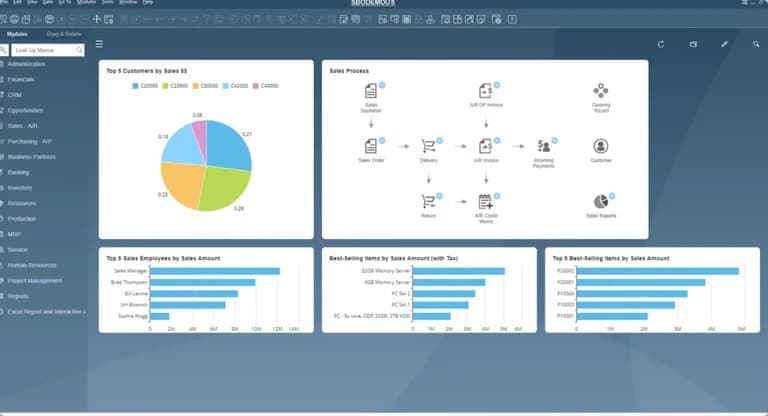Click the 'Sales Process' widget title
Image resolution: width=768 pixels, height=416 pixels.
tap(349, 71)
